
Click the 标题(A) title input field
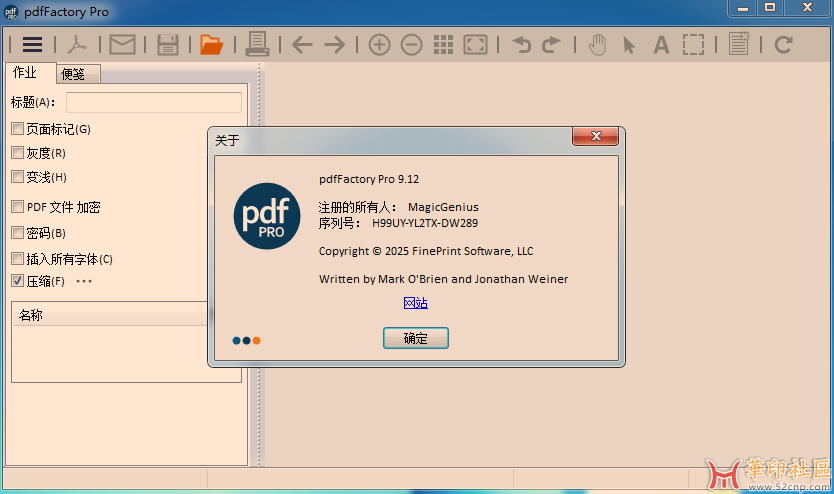click(154, 102)
